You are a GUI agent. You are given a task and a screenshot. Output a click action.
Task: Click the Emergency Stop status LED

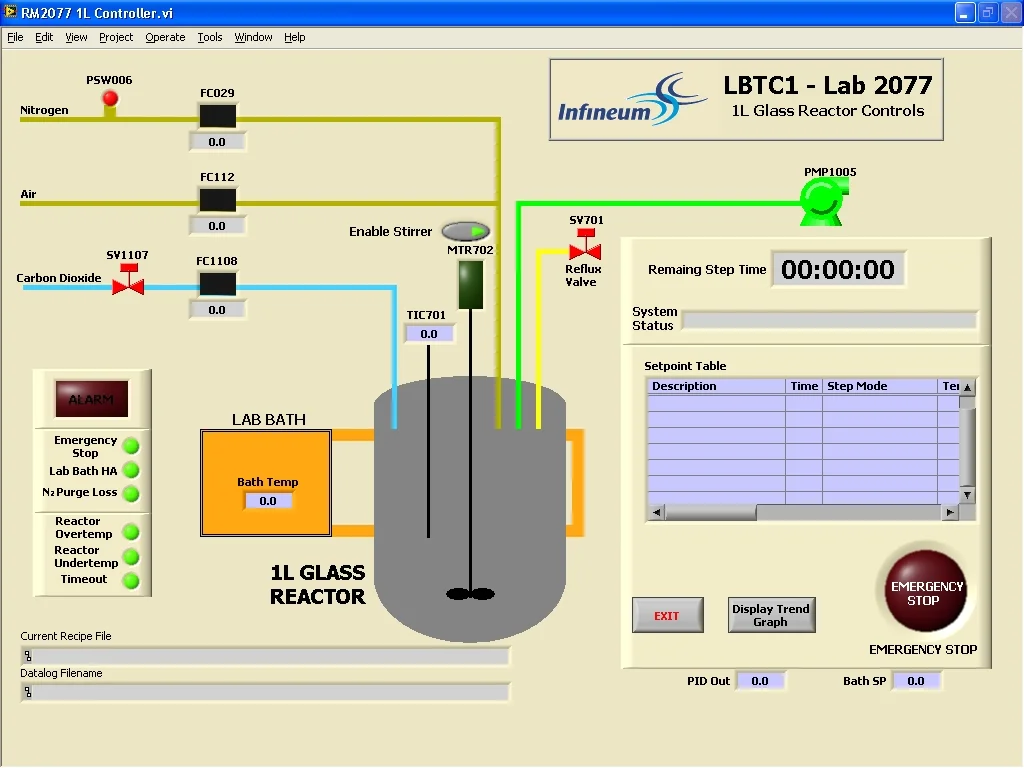point(131,446)
